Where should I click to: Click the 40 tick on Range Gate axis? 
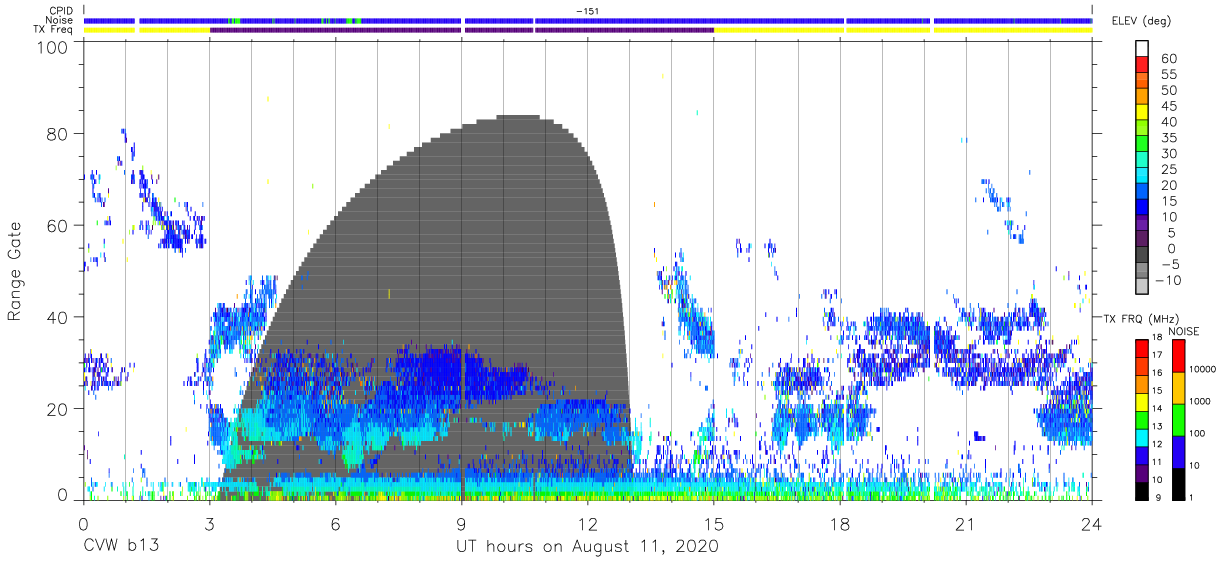click(59, 317)
